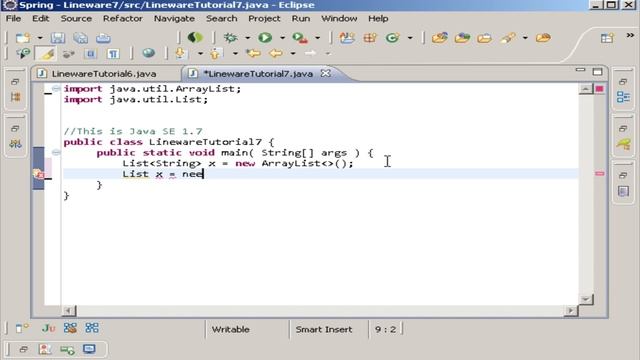Click the error marker on line 9
640x360 pixels.
[x=39, y=174]
